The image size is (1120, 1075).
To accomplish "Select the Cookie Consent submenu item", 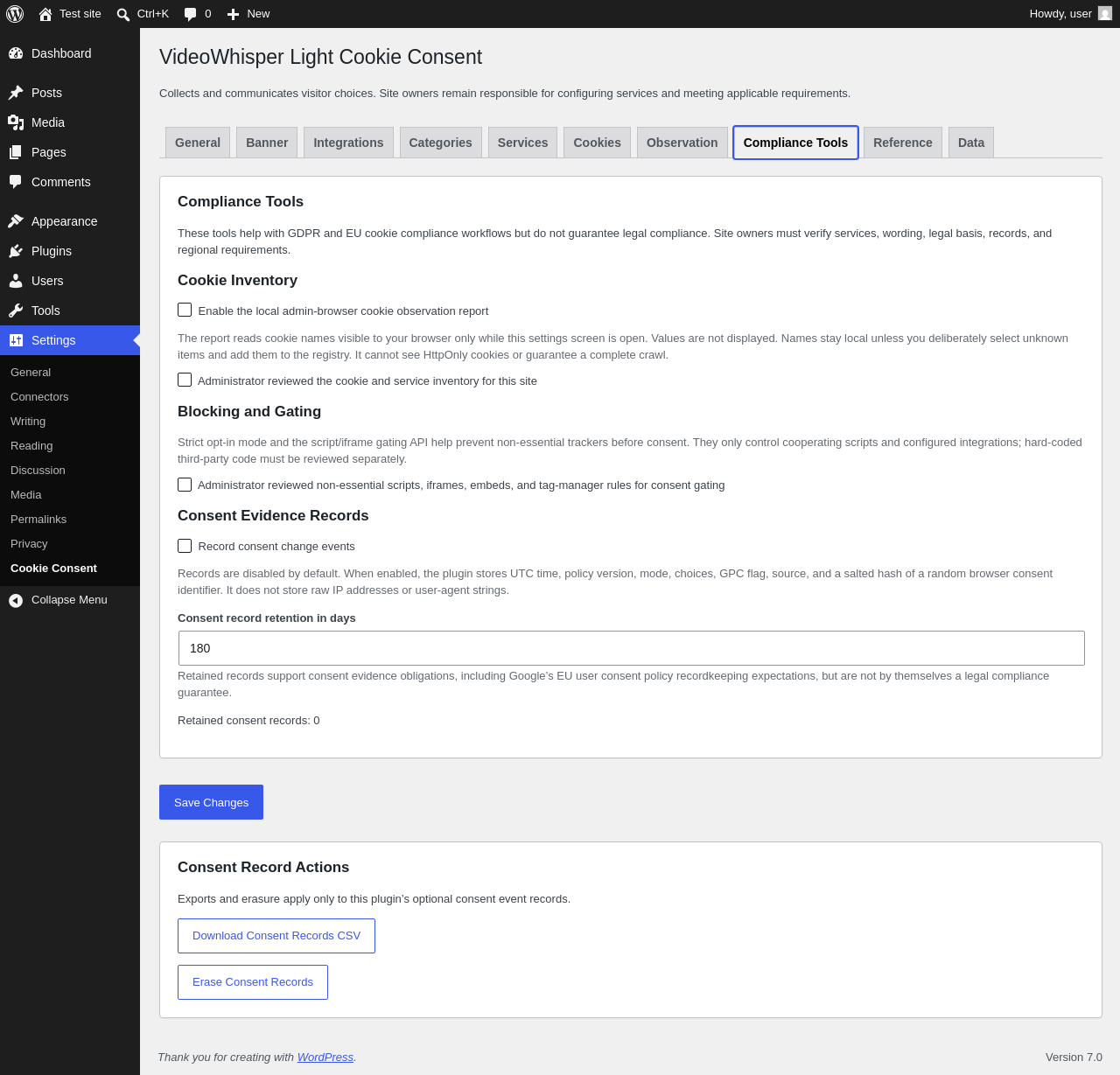I will point(53,569).
